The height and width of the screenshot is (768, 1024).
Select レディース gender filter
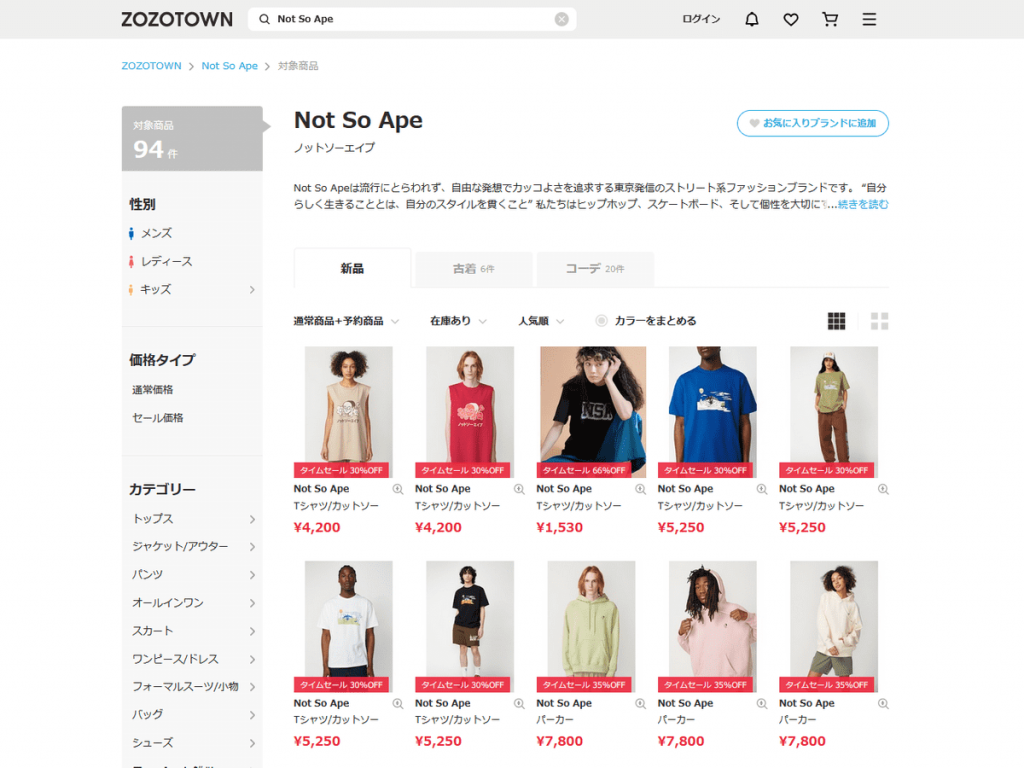tap(161, 261)
